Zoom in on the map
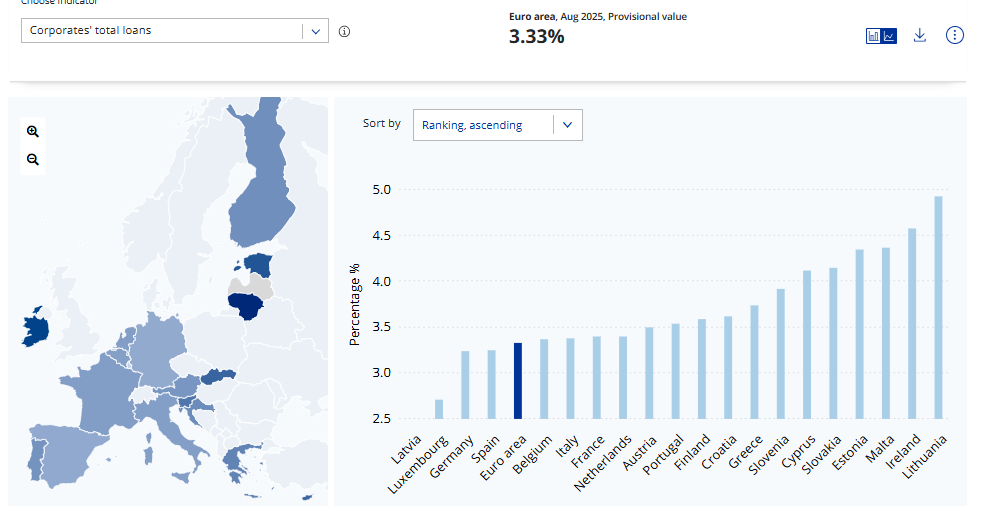The height and width of the screenshot is (506, 994). 33,131
